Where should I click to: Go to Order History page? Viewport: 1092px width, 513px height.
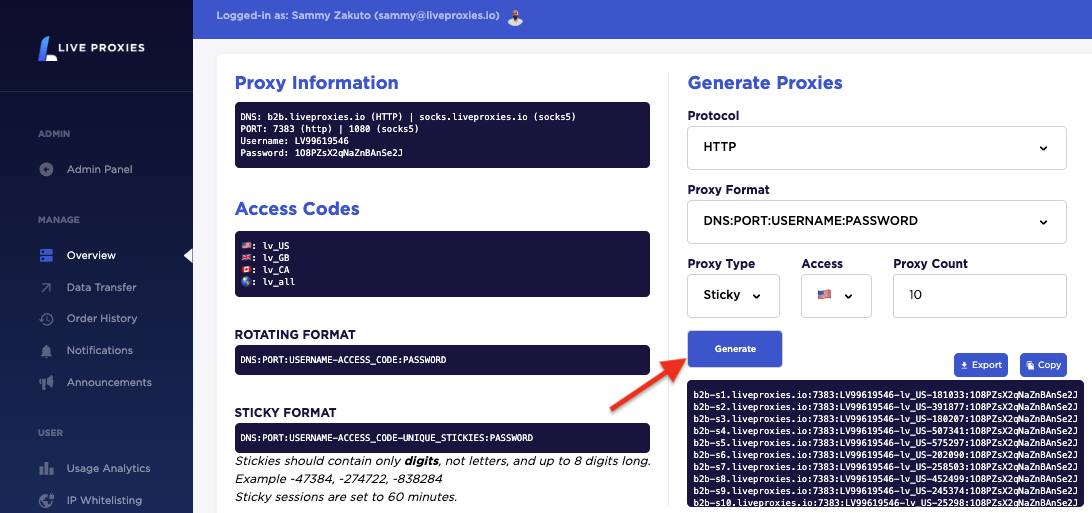[x=101, y=319]
